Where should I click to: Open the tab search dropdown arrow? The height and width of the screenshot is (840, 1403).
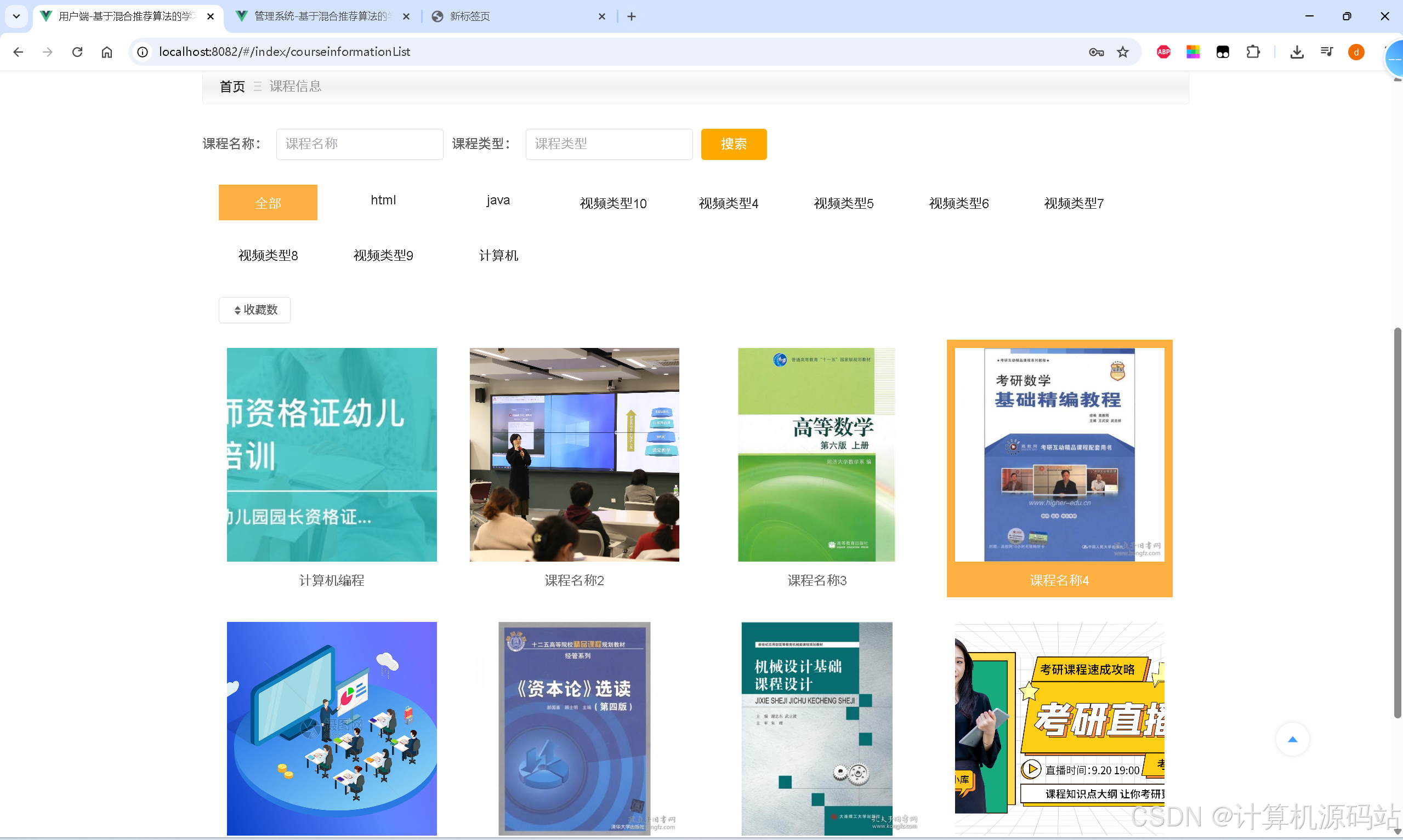pos(16,16)
